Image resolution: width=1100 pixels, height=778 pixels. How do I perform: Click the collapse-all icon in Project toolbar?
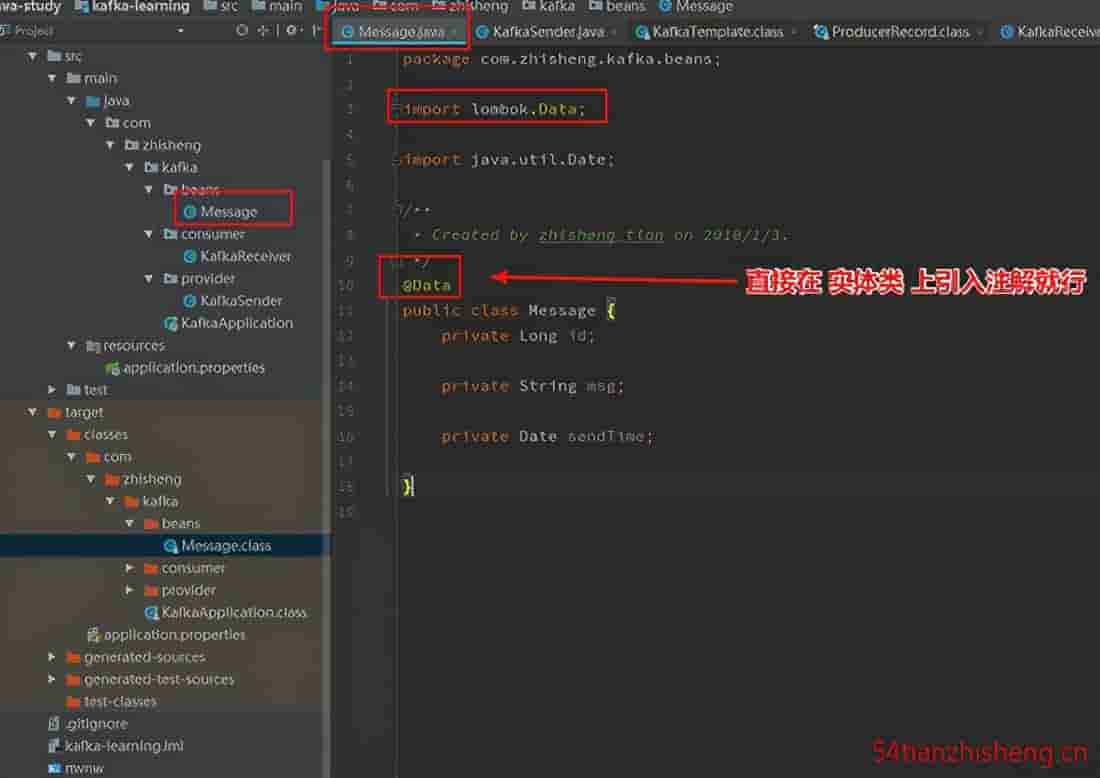point(264,31)
